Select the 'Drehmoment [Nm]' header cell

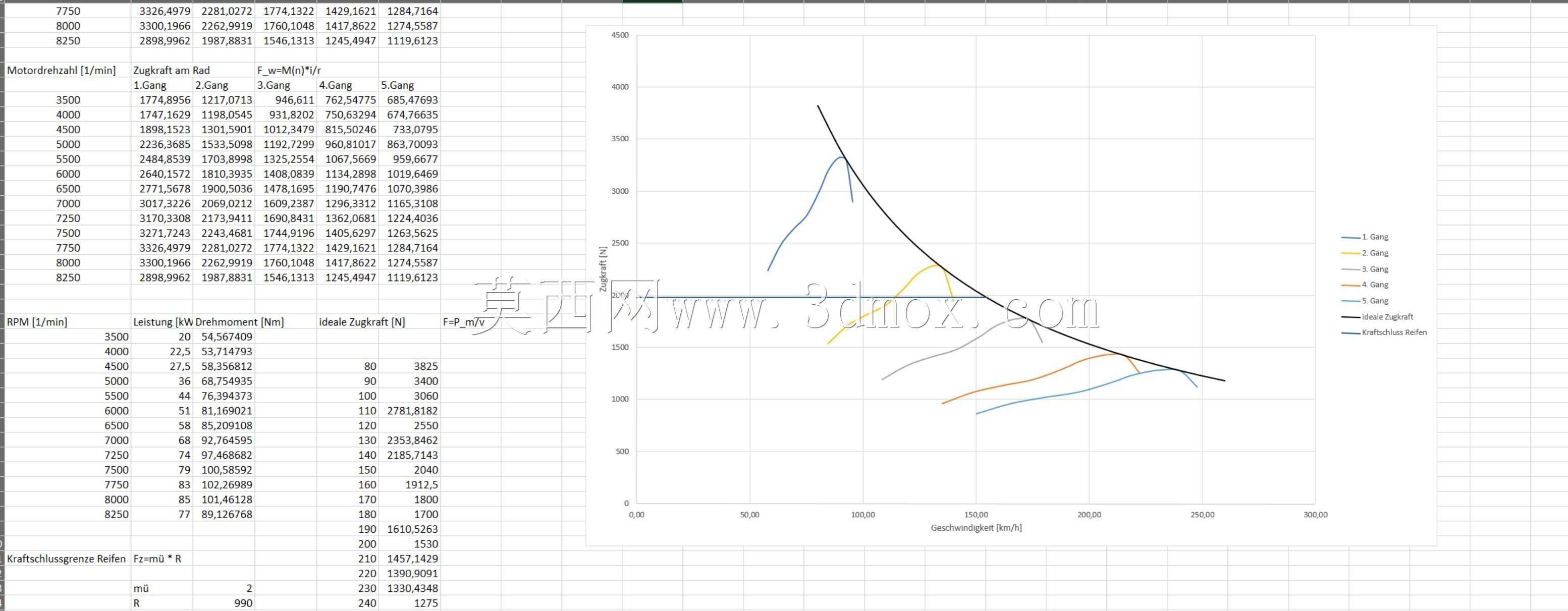click(x=240, y=322)
